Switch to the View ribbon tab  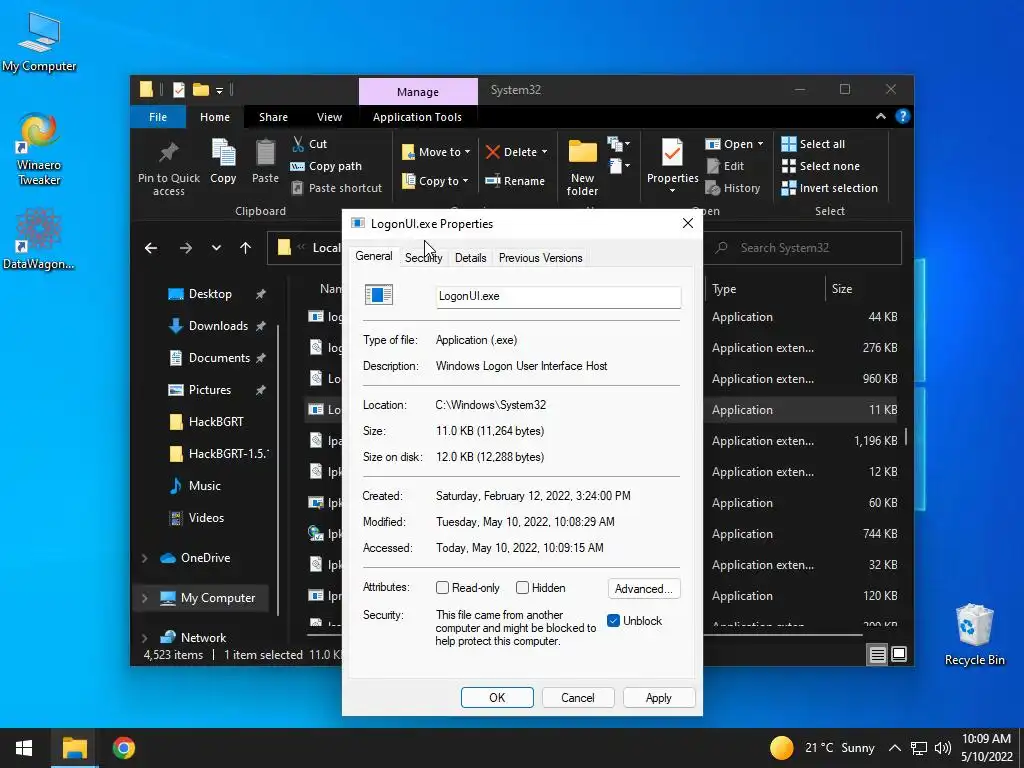pos(329,117)
